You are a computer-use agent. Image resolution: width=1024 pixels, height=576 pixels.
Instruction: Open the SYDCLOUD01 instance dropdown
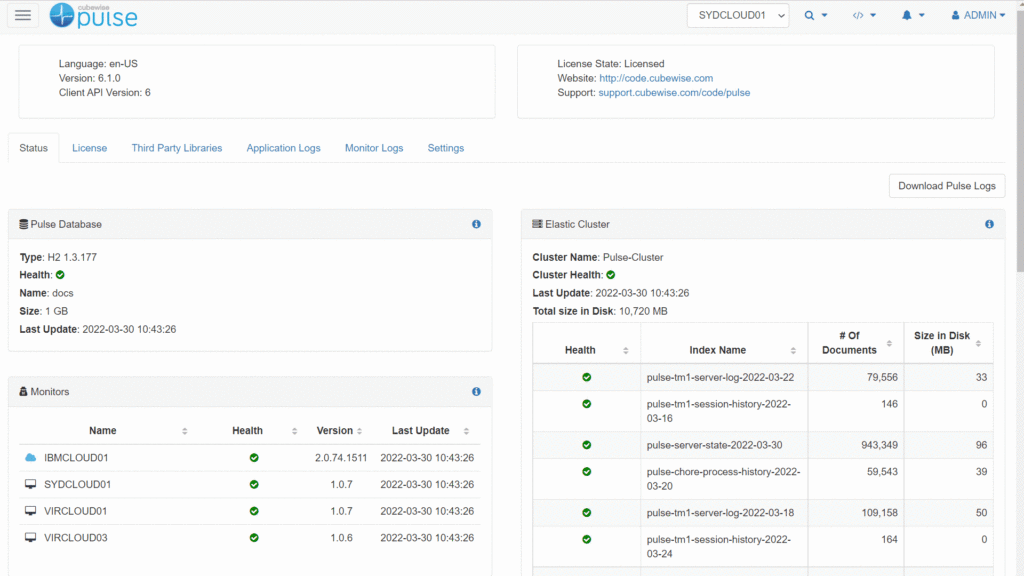pos(737,15)
